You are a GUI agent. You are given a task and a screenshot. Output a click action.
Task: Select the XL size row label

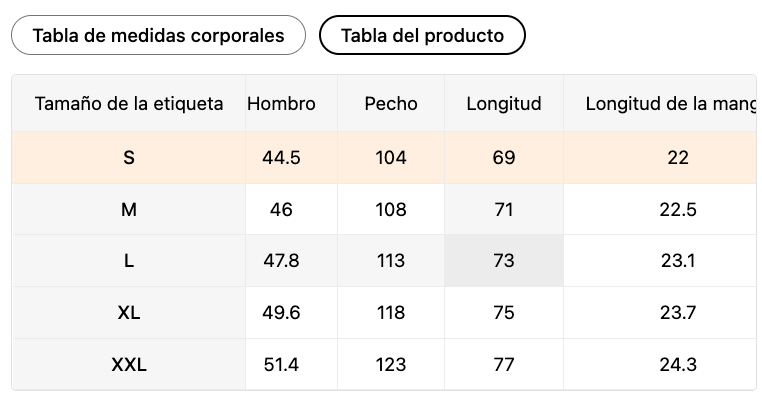(129, 313)
